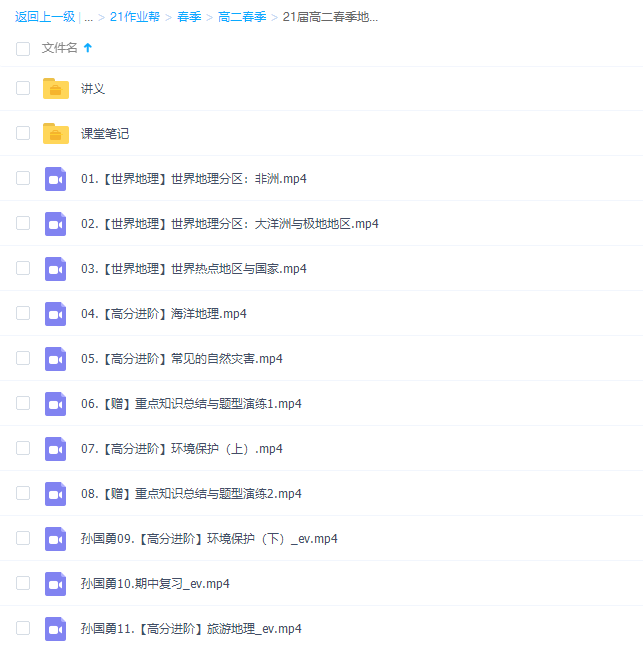Navigate to 高二春季 breadcrumb item
The image size is (643, 649).
click(x=242, y=17)
